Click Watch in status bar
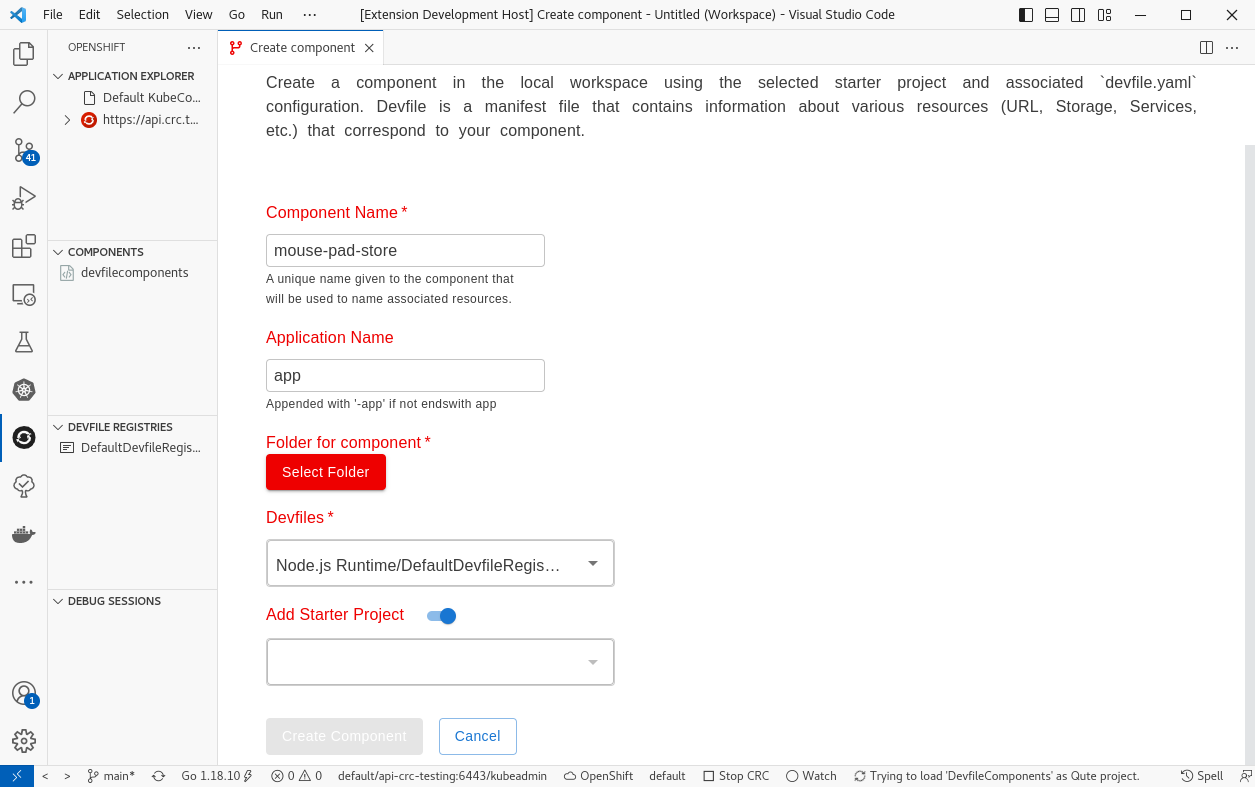 click(811, 776)
